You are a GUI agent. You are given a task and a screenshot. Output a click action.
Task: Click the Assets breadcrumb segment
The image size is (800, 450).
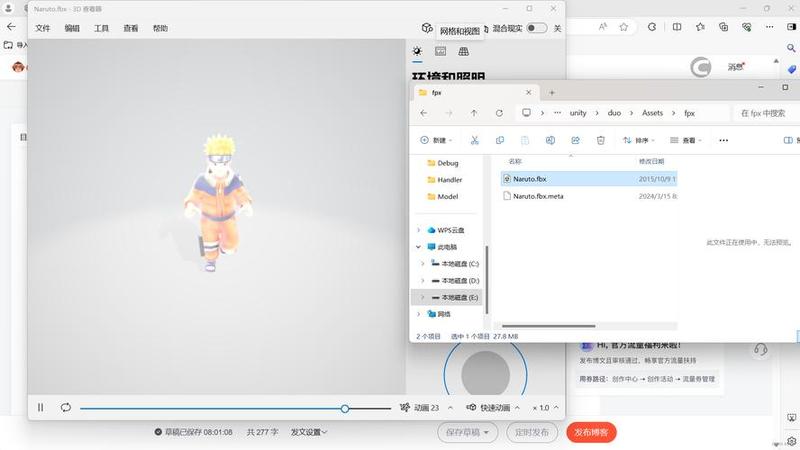click(x=653, y=113)
